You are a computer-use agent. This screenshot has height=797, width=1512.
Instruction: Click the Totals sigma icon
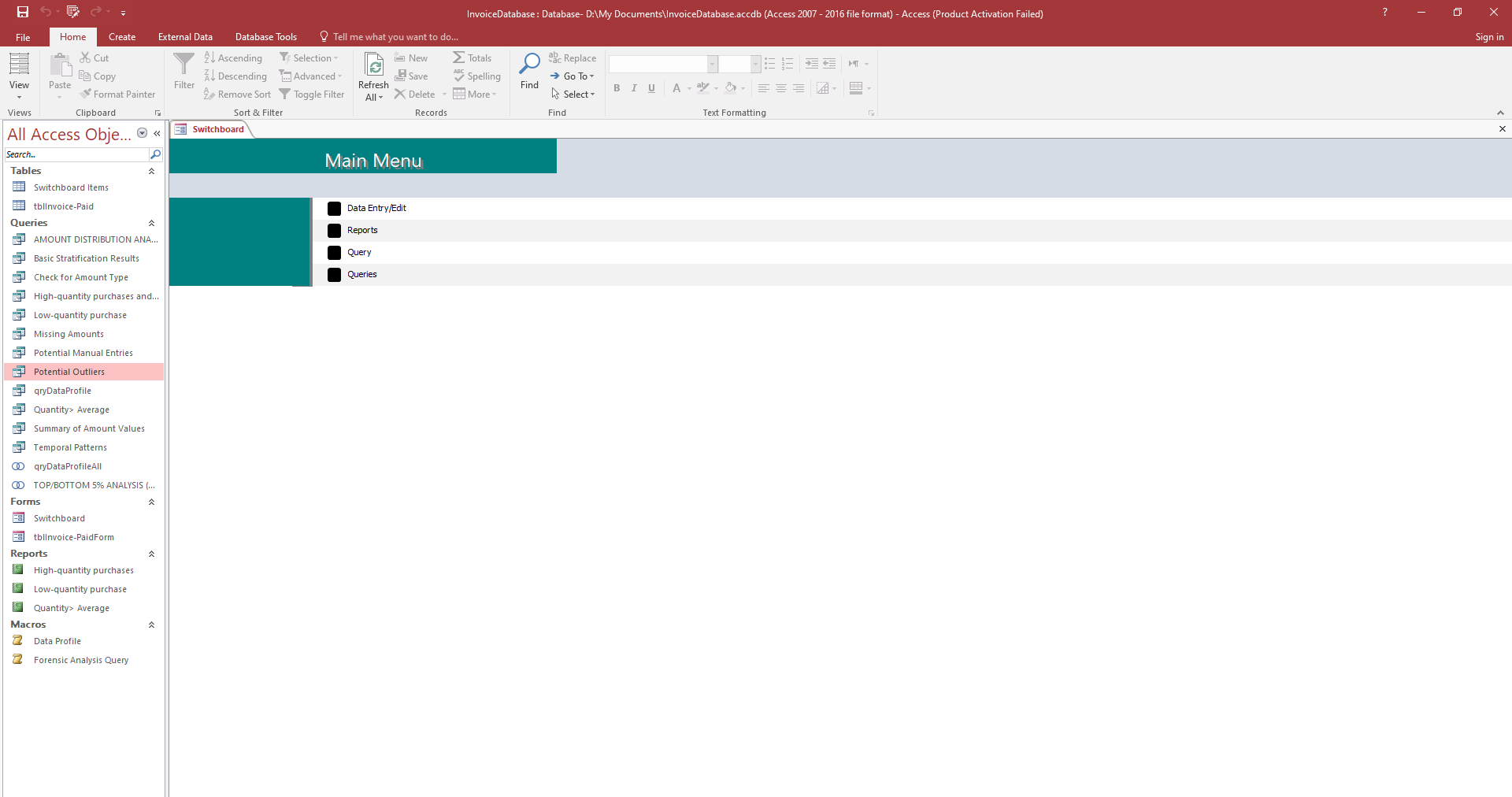(458, 57)
